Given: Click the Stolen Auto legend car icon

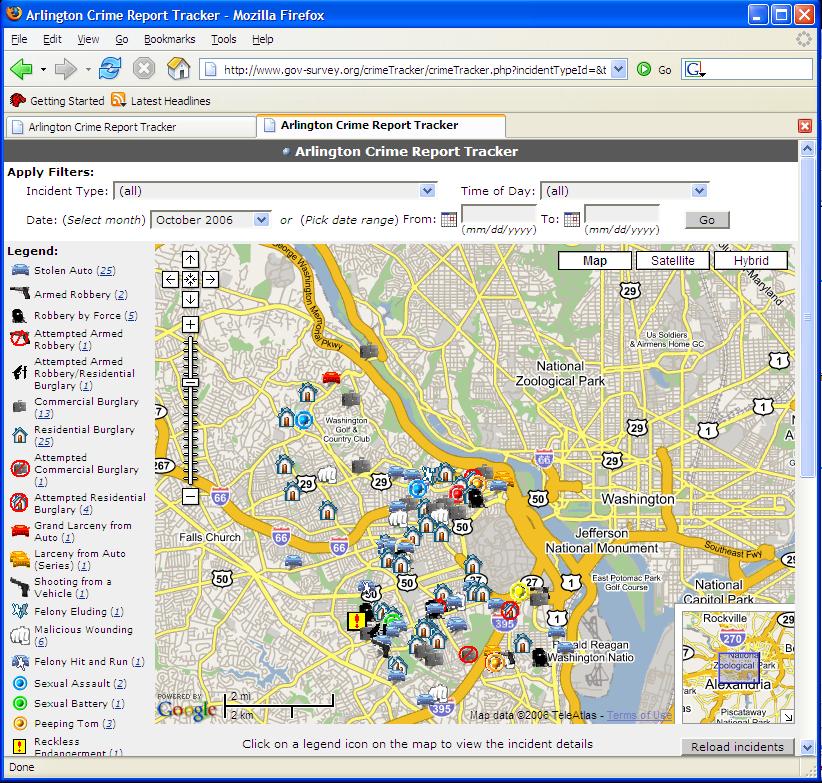Looking at the screenshot, I should pos(20,270).
